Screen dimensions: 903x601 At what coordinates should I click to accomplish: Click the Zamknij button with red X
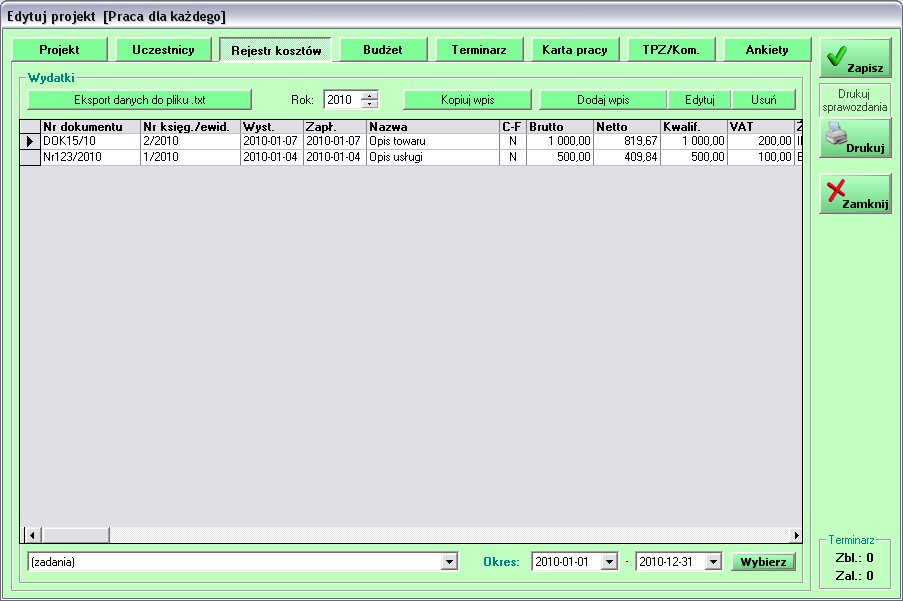pos(855,193)
